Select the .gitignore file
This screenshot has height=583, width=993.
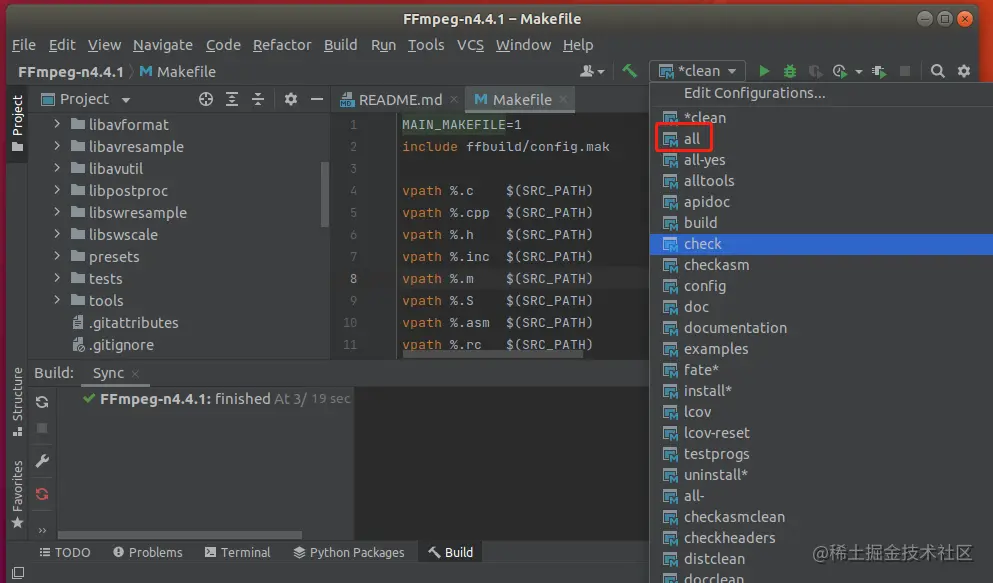[x=113, y=344]
